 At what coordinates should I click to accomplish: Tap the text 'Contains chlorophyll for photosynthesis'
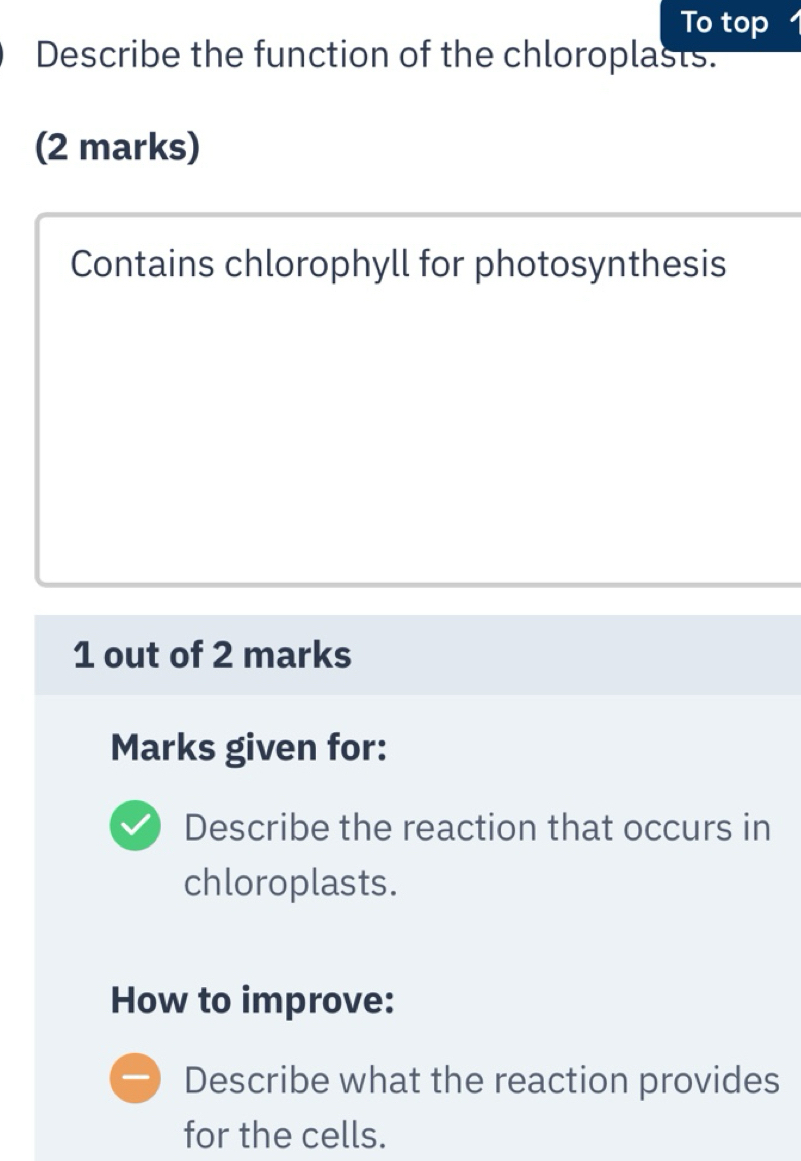coord(398,264)
